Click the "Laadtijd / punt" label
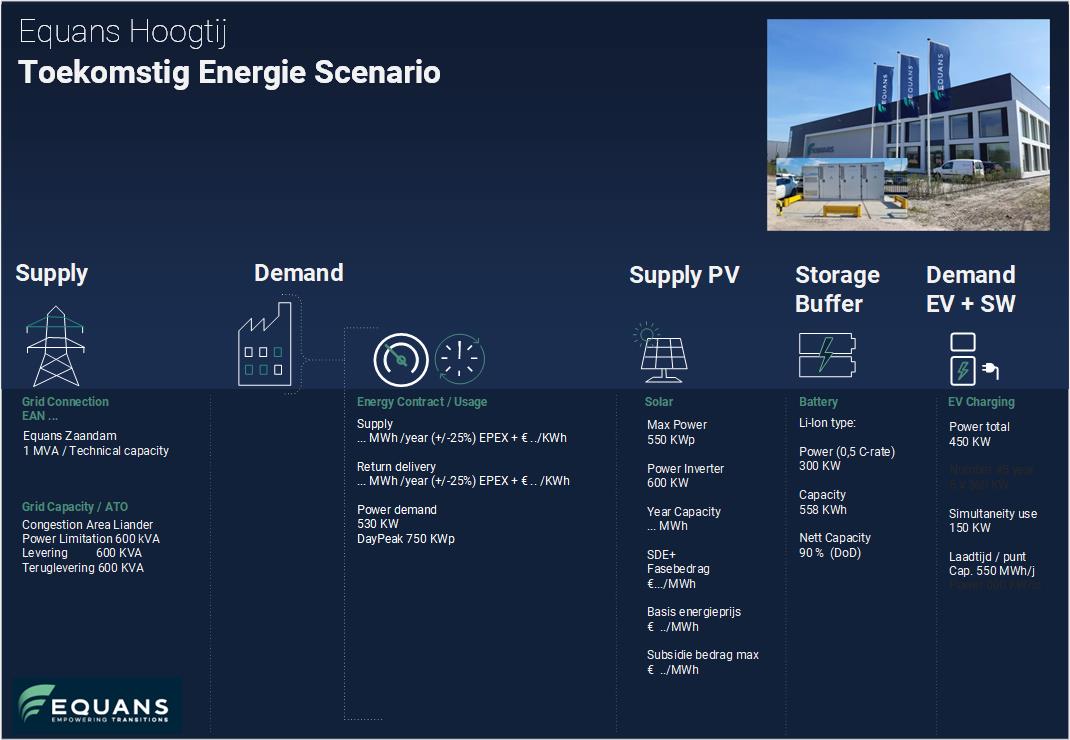This screenshot has height=740, width=1070. (987, 556)
